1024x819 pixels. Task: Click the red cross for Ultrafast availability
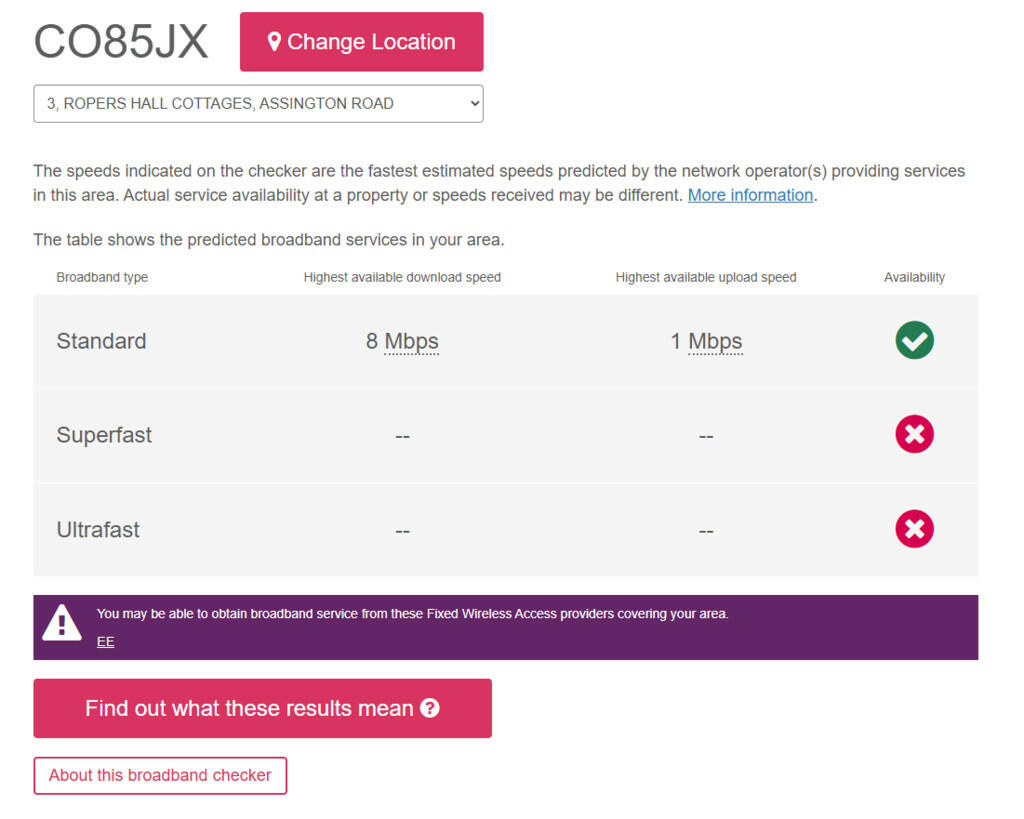[x=914, y=529]
